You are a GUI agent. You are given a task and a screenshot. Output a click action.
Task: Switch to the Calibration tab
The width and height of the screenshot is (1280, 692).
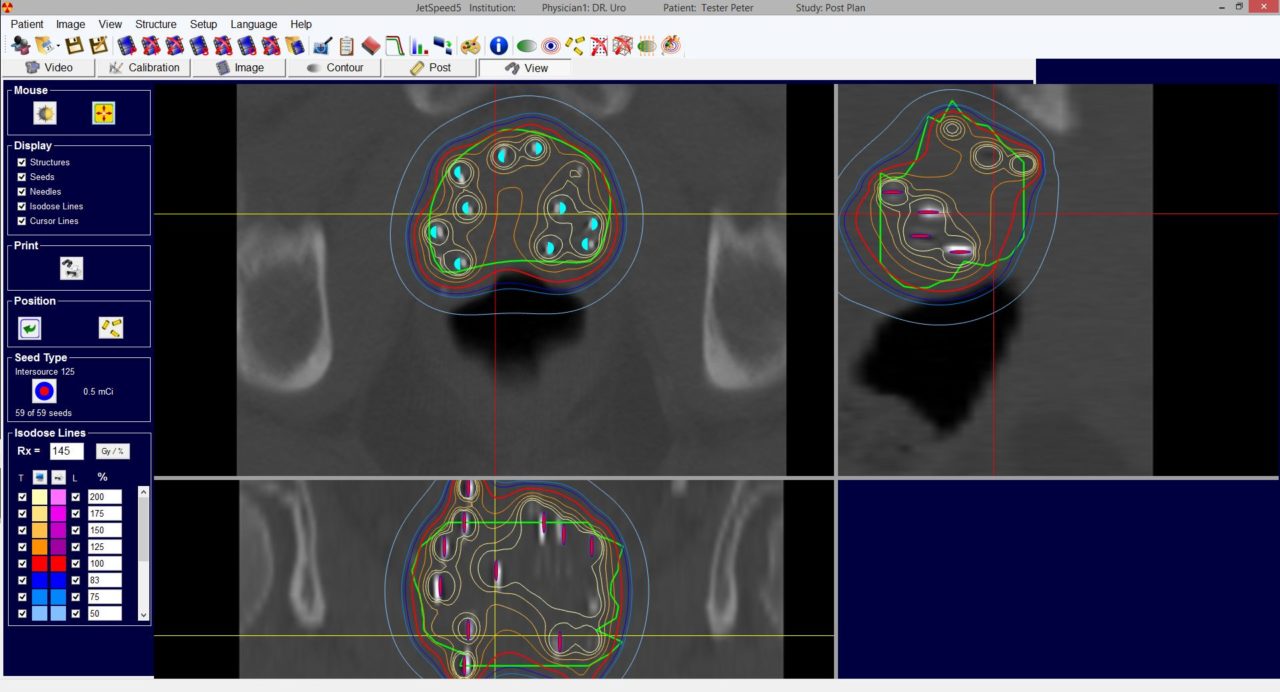(x=143, y=68)
